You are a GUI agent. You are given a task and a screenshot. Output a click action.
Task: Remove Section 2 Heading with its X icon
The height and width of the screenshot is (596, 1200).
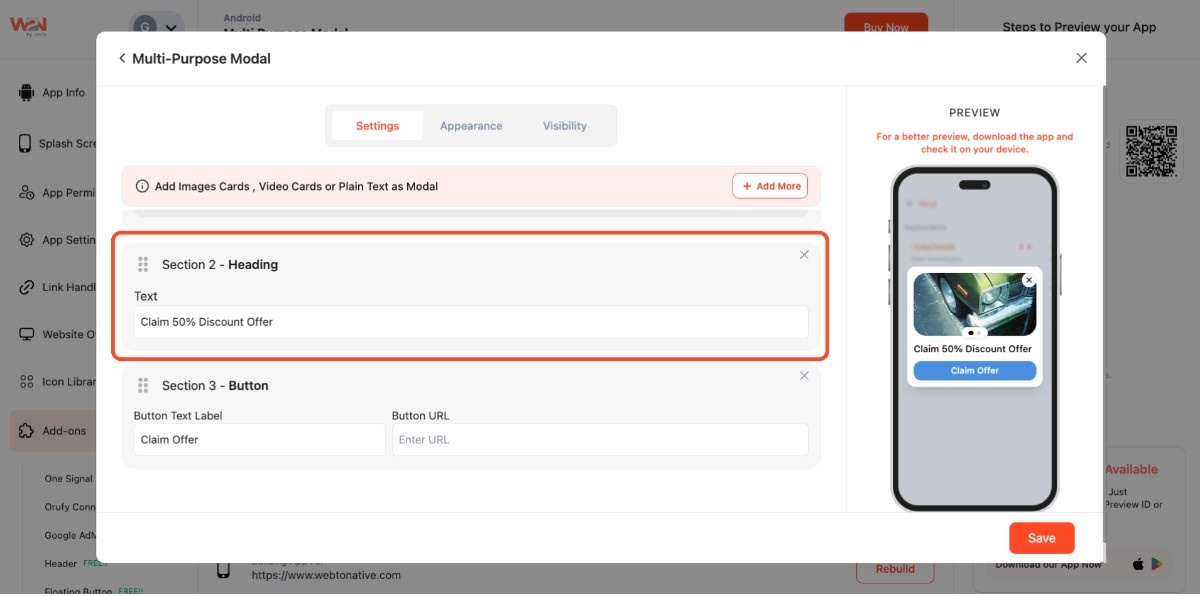(x=804, y=255)
